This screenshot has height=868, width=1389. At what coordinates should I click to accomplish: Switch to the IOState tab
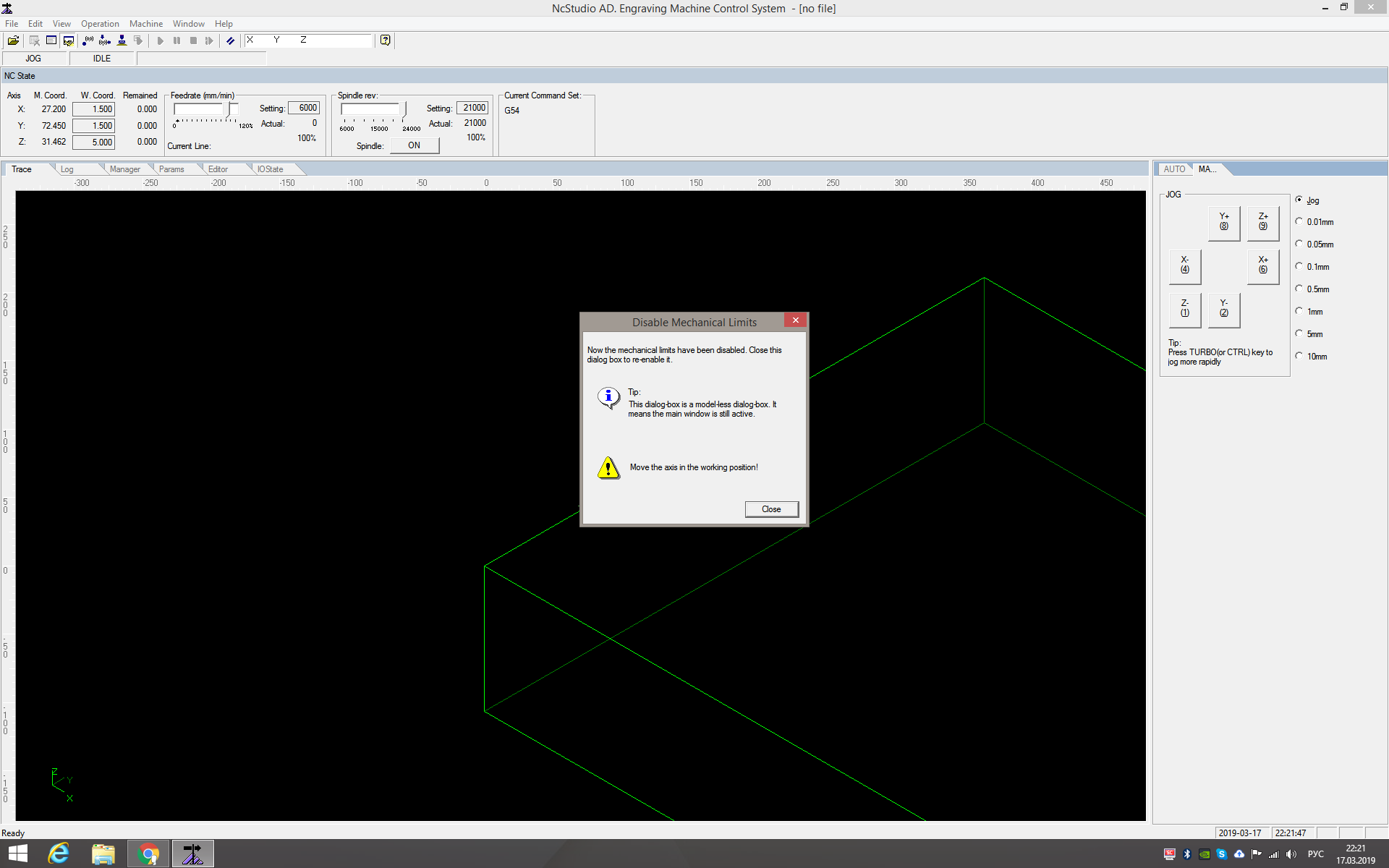[271, 169]
